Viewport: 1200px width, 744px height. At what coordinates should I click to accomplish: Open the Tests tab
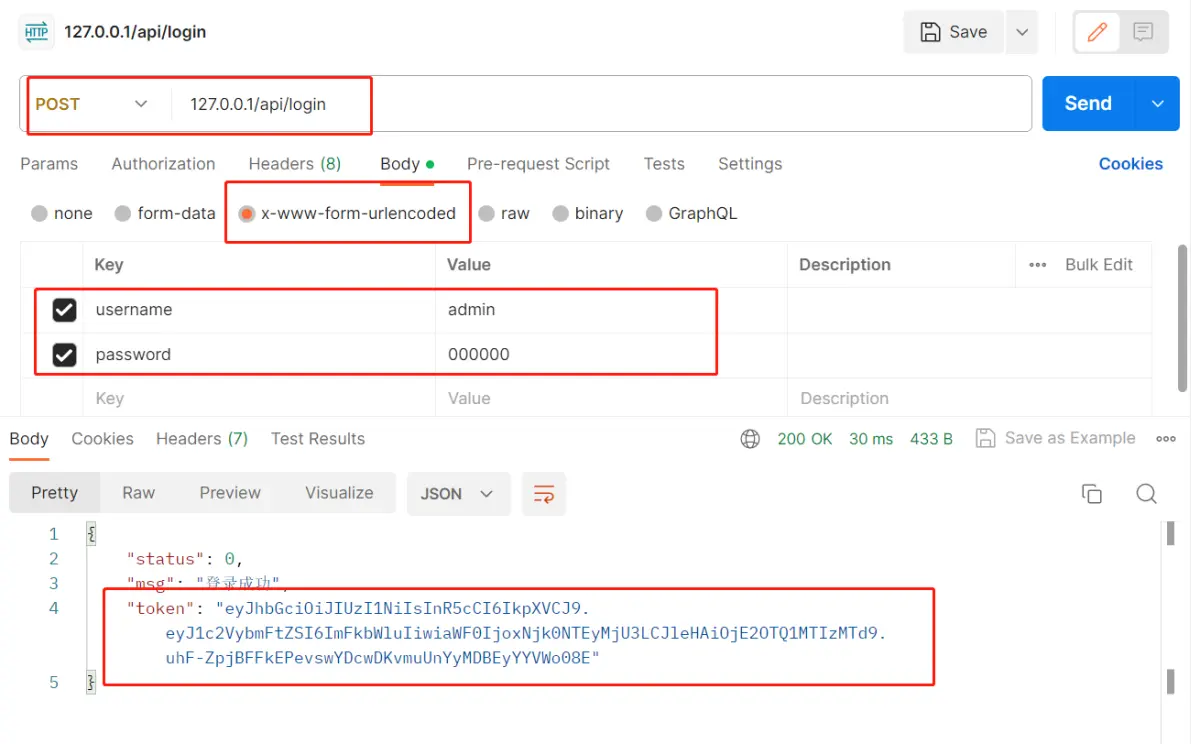pyautogui.click(x=664, y=164)
